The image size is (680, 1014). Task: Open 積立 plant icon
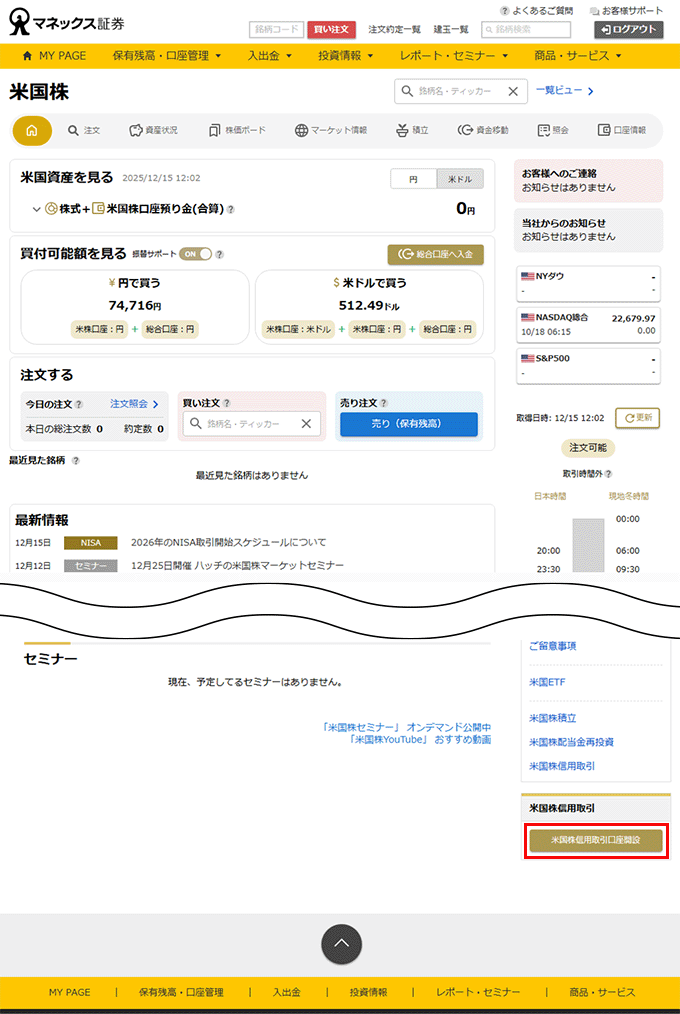(x=412, y=131)
